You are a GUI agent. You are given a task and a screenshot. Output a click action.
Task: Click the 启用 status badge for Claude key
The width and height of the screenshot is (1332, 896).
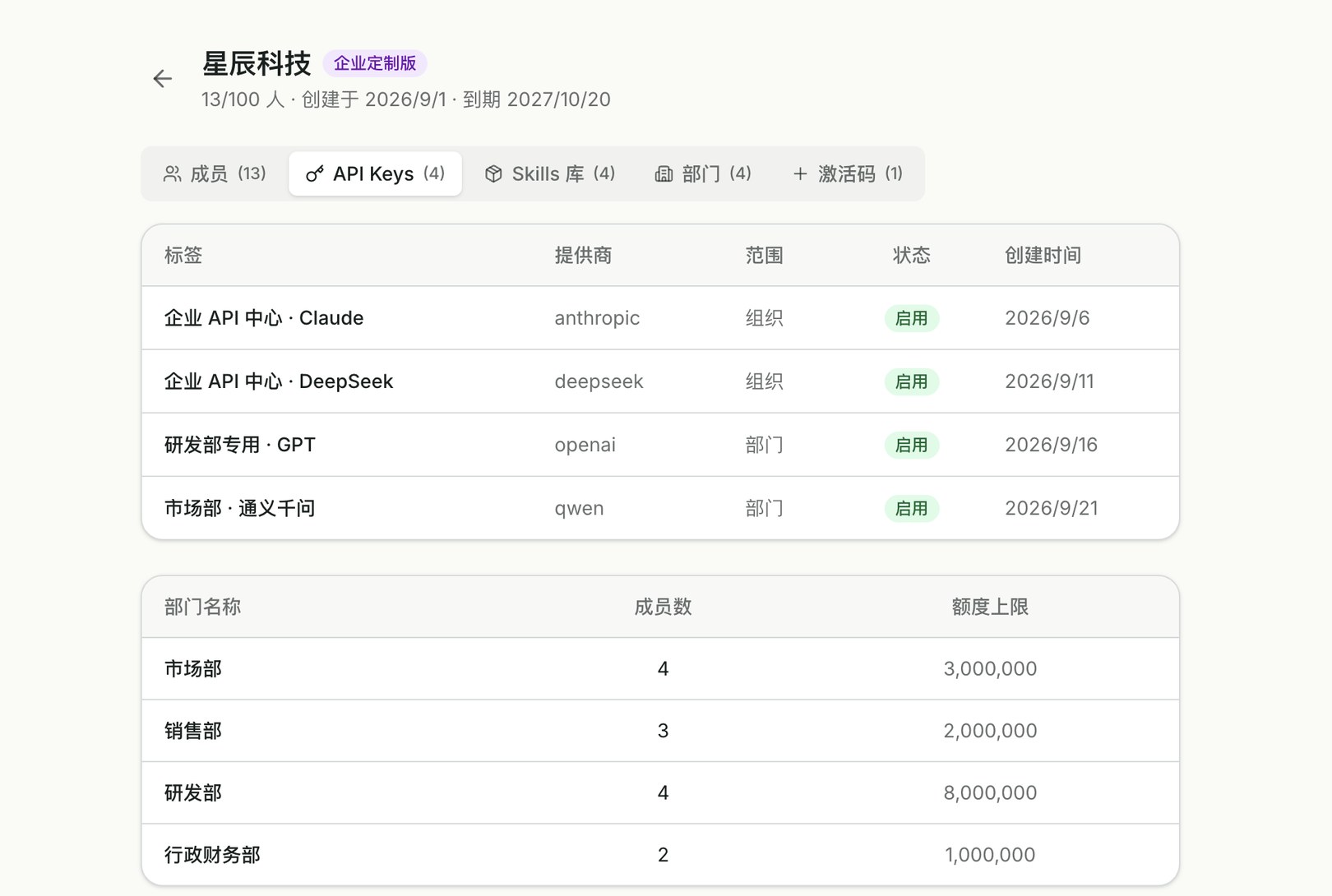pyautogui.click(x=912, y=318)
